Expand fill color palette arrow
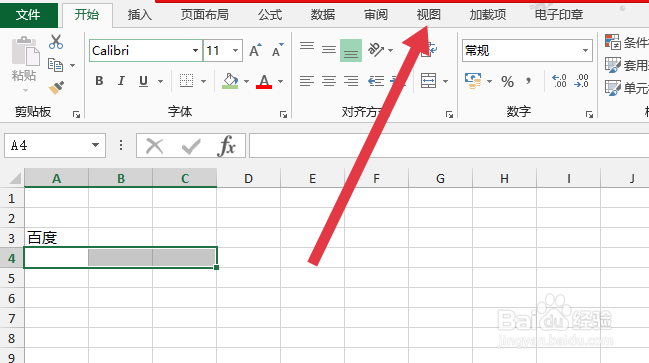Image resolution: width=649 pixels, height=363 pixels. pyautogui.click(x=246, y=81)
